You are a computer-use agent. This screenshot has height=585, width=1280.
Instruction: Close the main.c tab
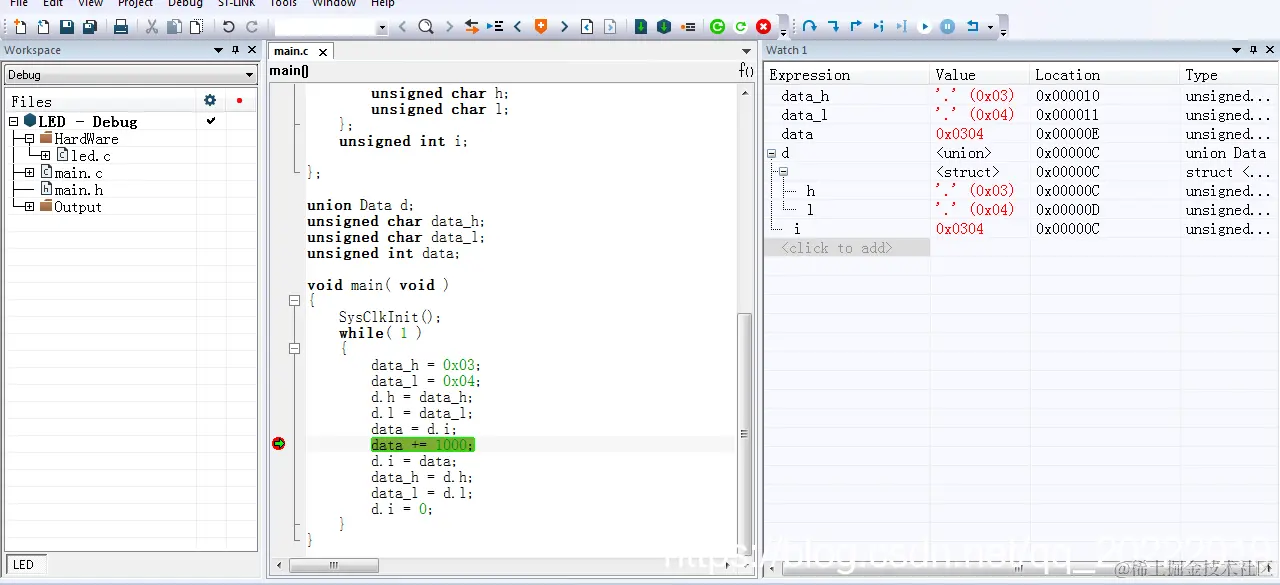coord(325,51)
